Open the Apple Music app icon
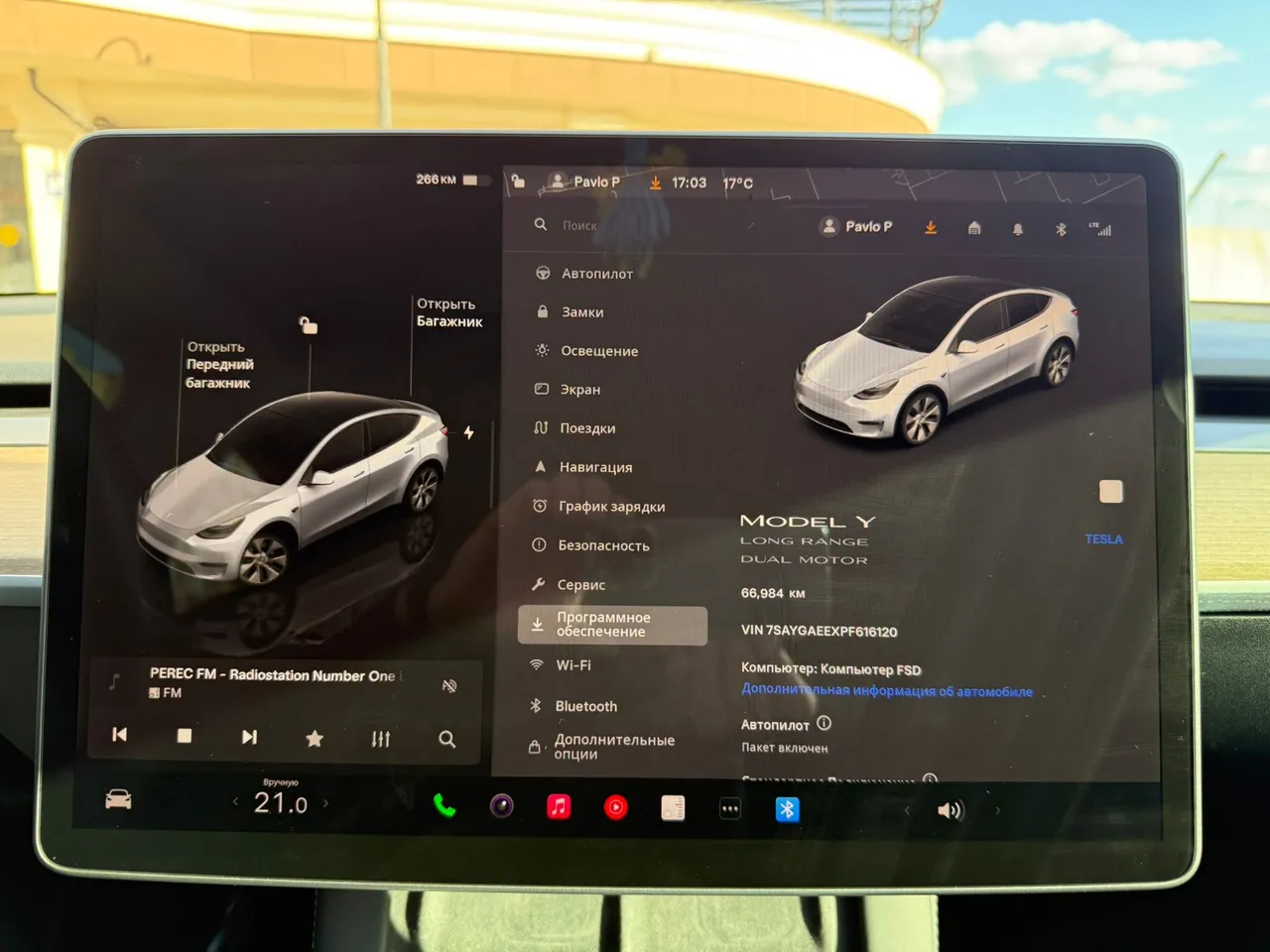The width and height of the screenshot is (1270, 952). 559,808
